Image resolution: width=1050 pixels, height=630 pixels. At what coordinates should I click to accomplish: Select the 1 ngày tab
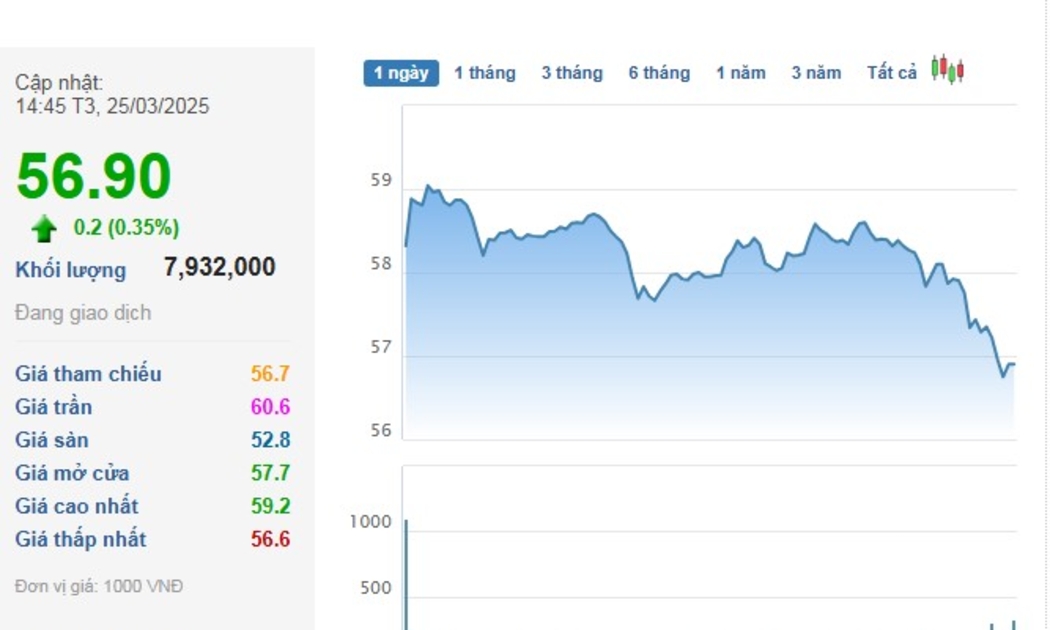click(401, 73)
